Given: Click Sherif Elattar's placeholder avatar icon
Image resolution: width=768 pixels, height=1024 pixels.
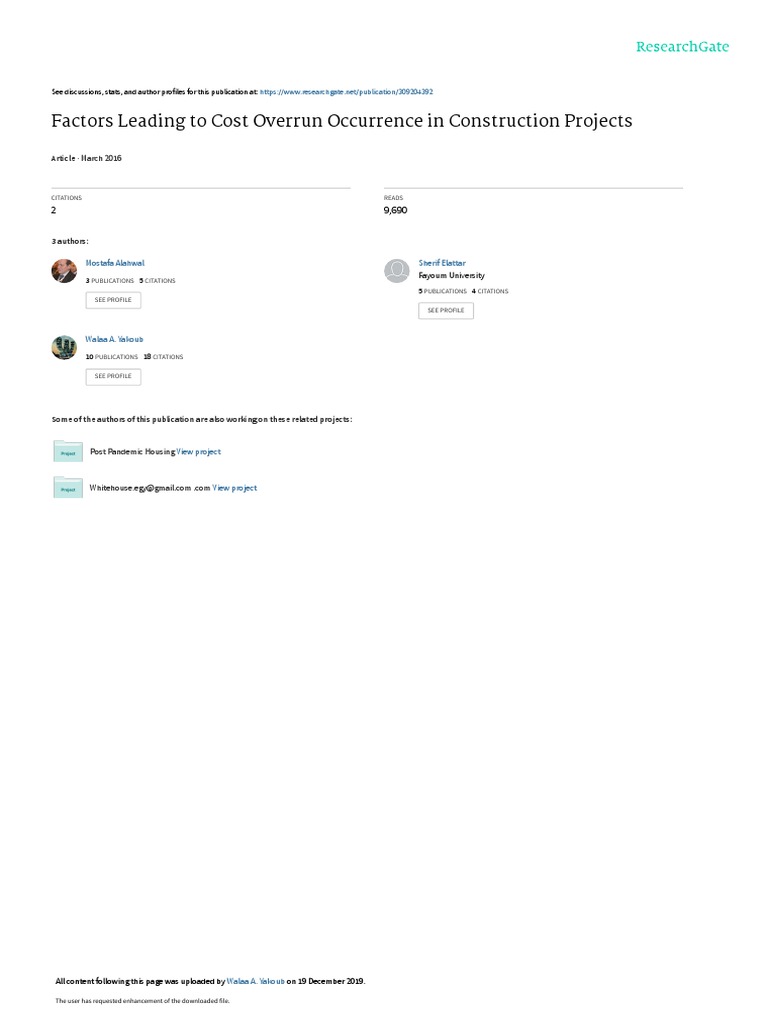Looking at the screenshot, I should 396,270.
